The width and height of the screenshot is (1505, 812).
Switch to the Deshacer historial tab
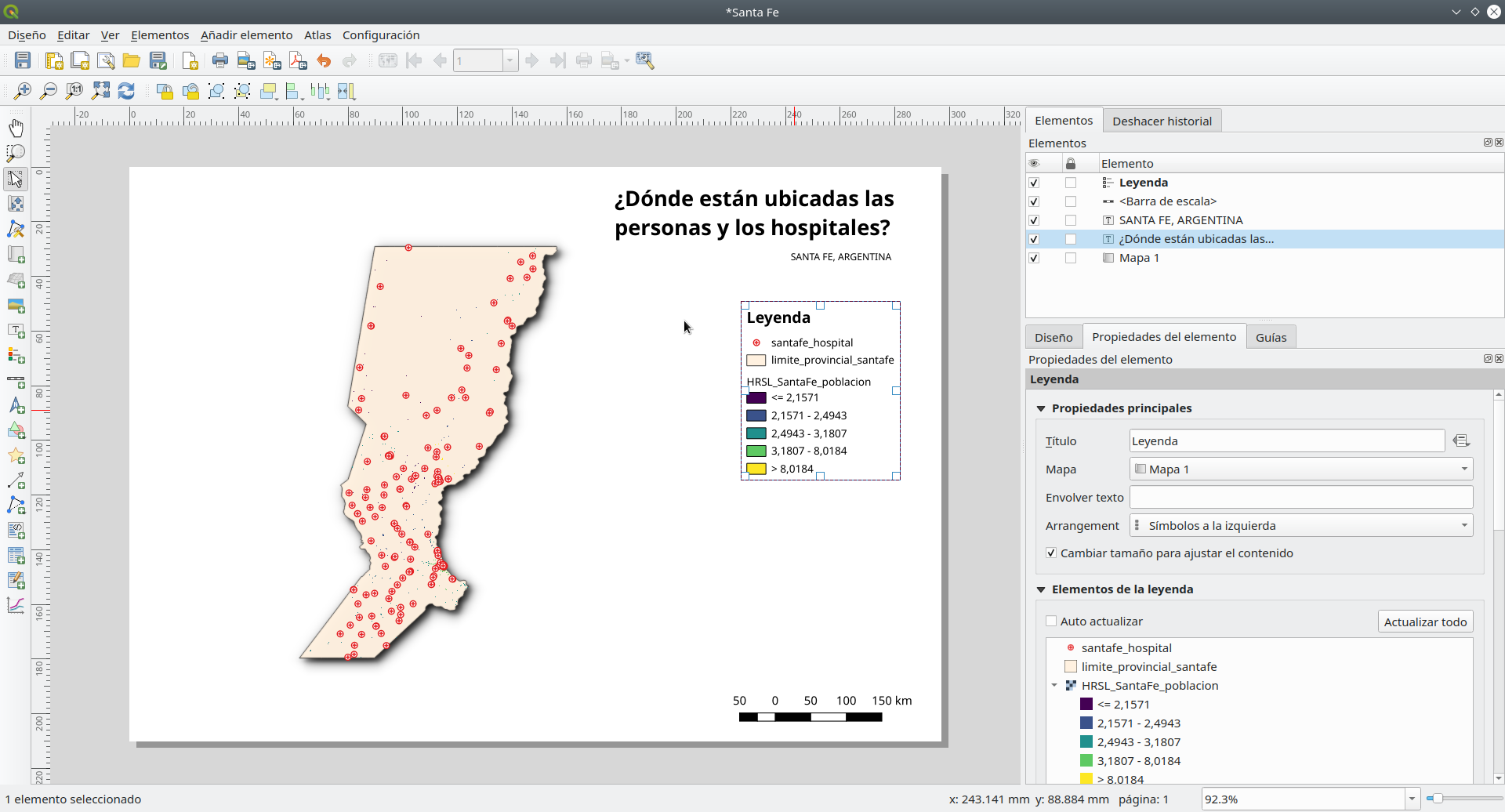click(x=1162, y=121)
